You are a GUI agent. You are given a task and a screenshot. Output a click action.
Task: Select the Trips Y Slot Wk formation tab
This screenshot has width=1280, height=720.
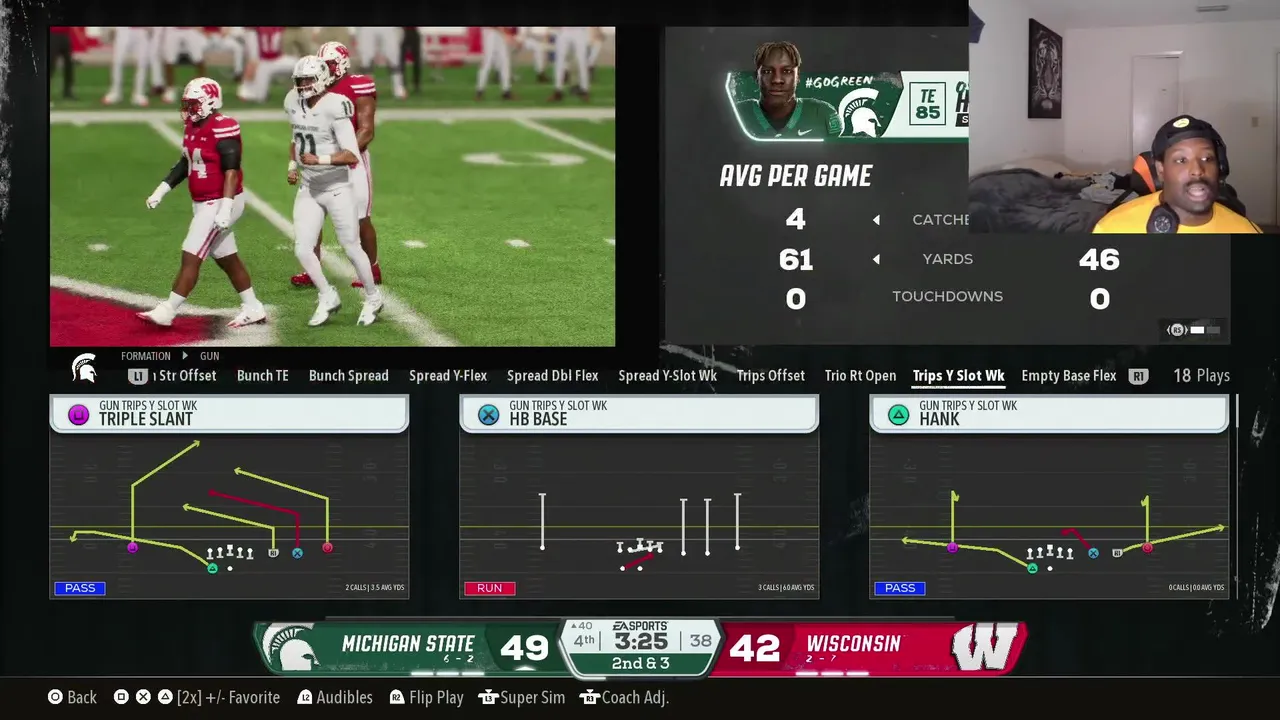point(959,376)
